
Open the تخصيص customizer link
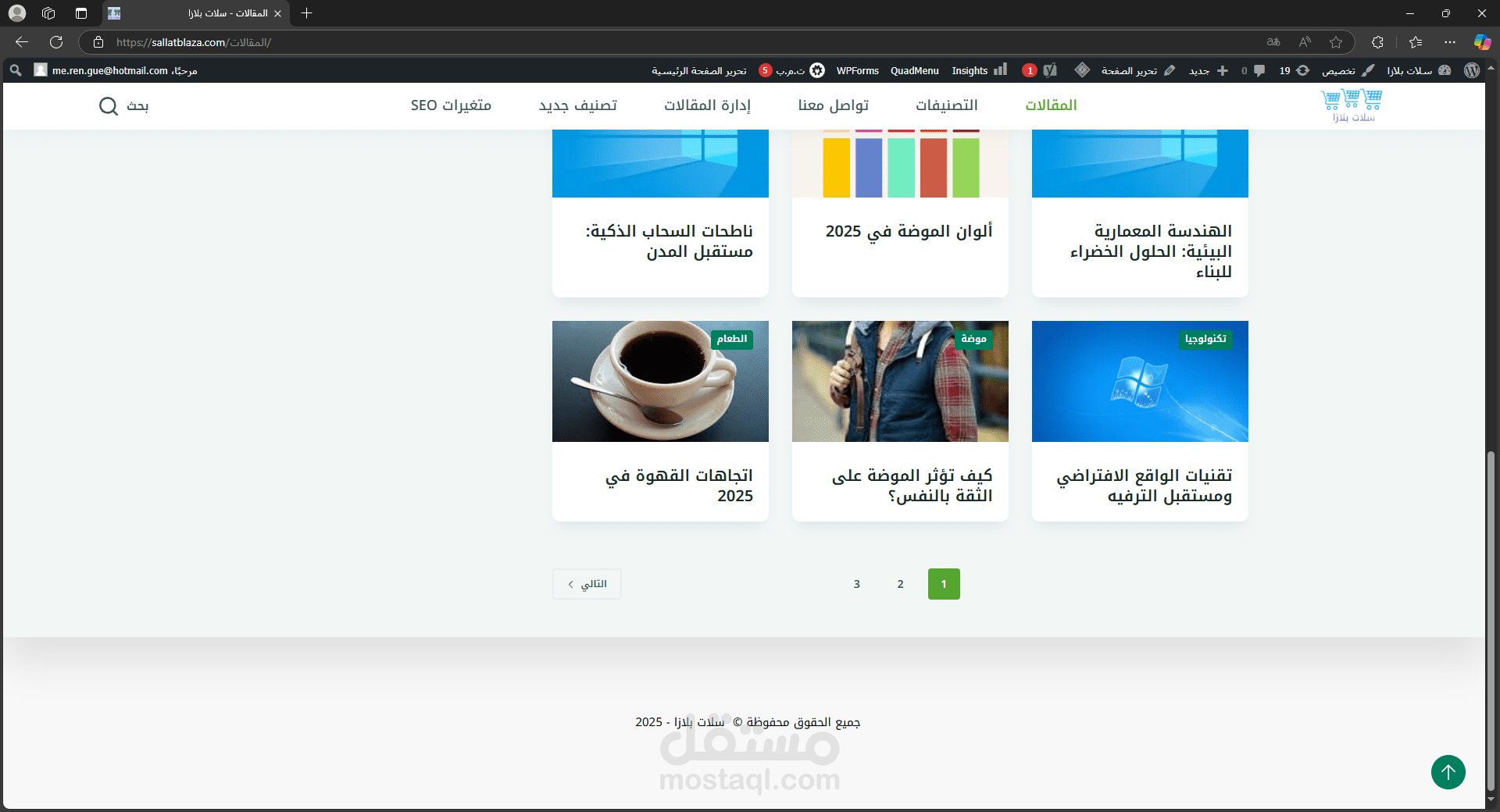1348,70
